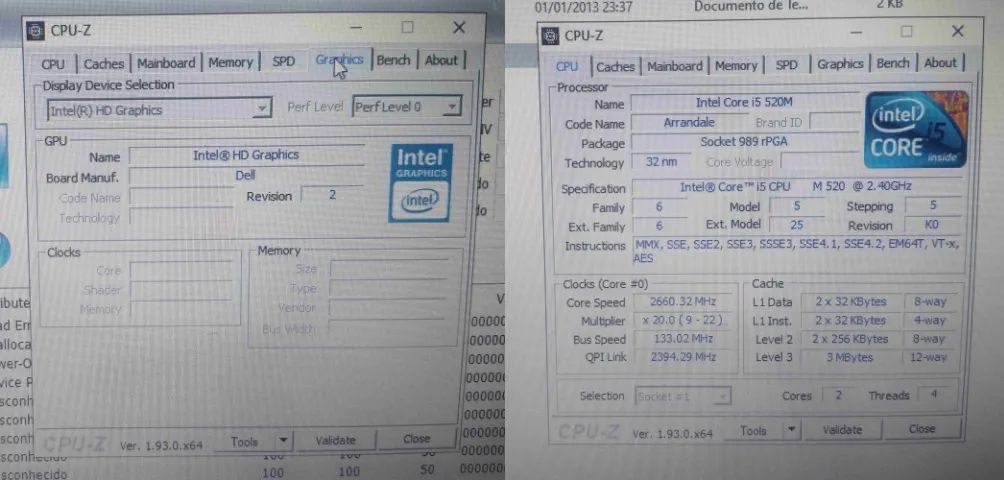Switch to Memory tab in right window
1004x480 pixels.
(x=736, y=65)
